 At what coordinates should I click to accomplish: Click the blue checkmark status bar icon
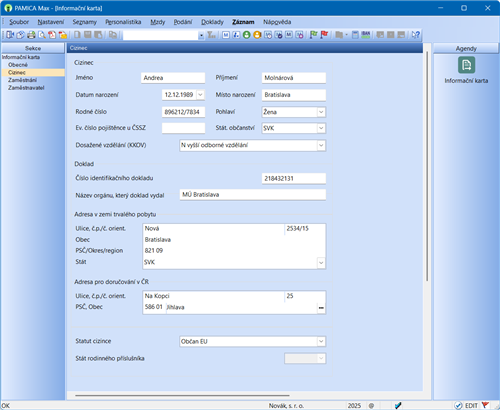click(x=398, y=405)
